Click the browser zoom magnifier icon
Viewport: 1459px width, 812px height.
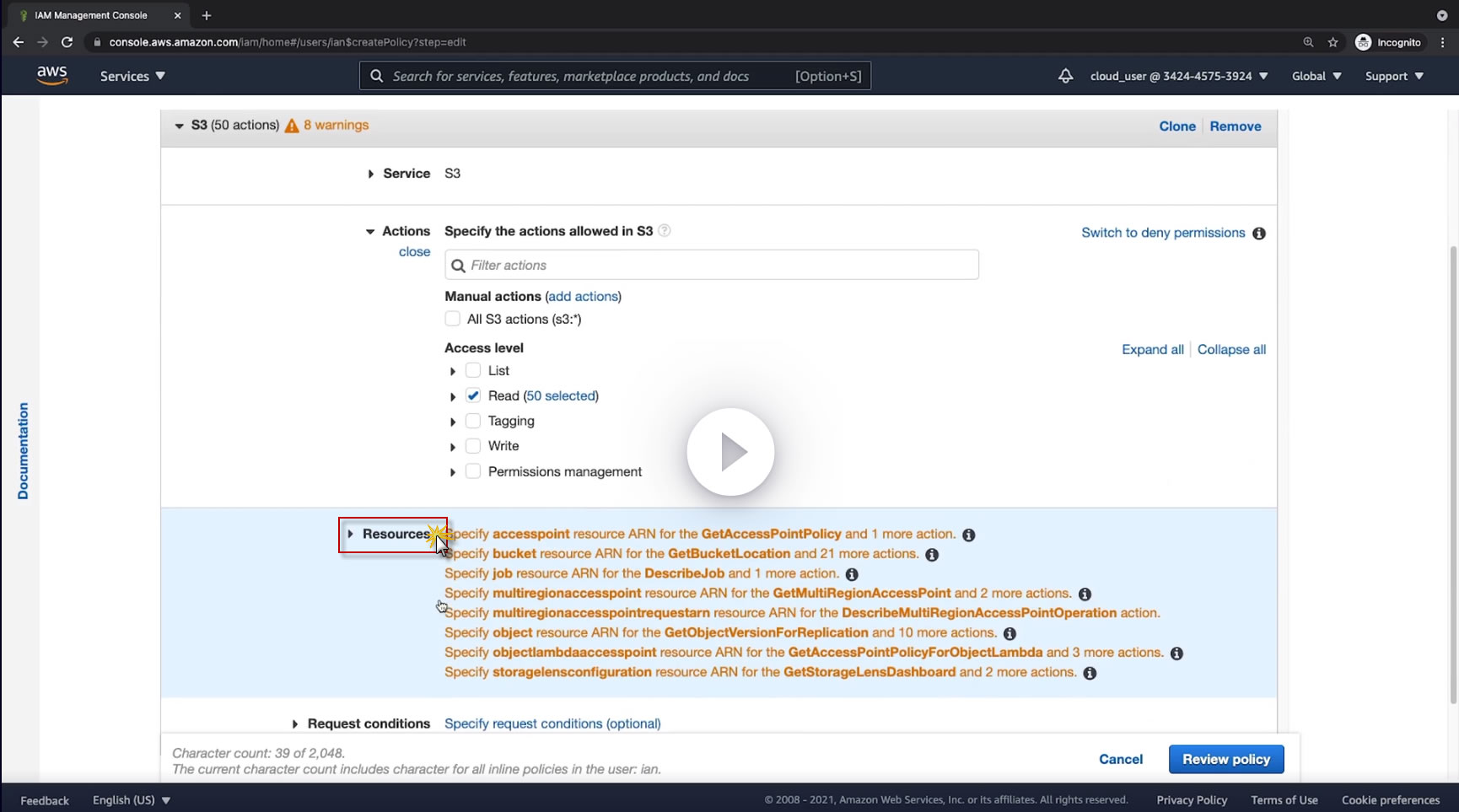(1308, 42)
